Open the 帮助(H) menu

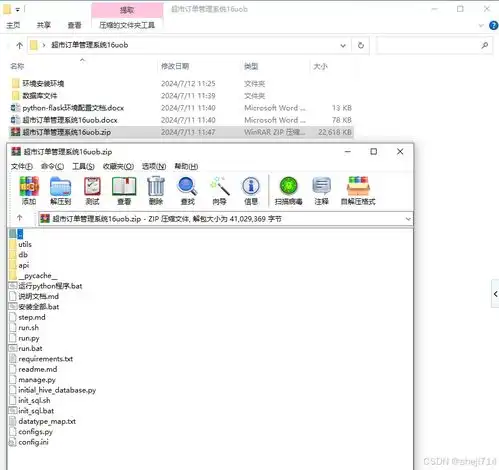pos(186,166)
